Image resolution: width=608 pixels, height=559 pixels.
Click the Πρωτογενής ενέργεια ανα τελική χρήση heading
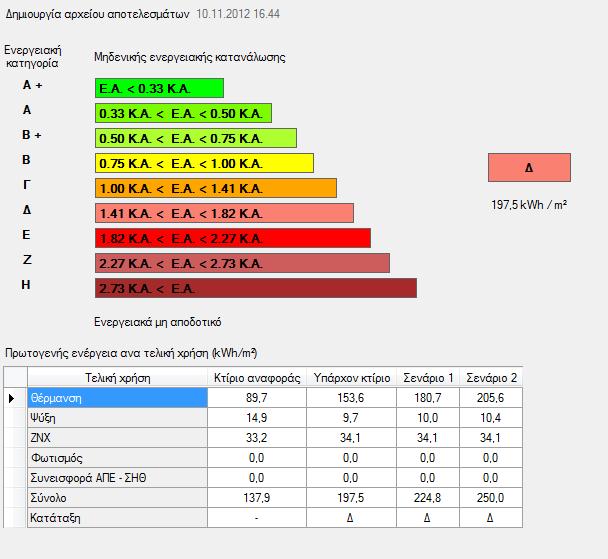tap(131, 353)
